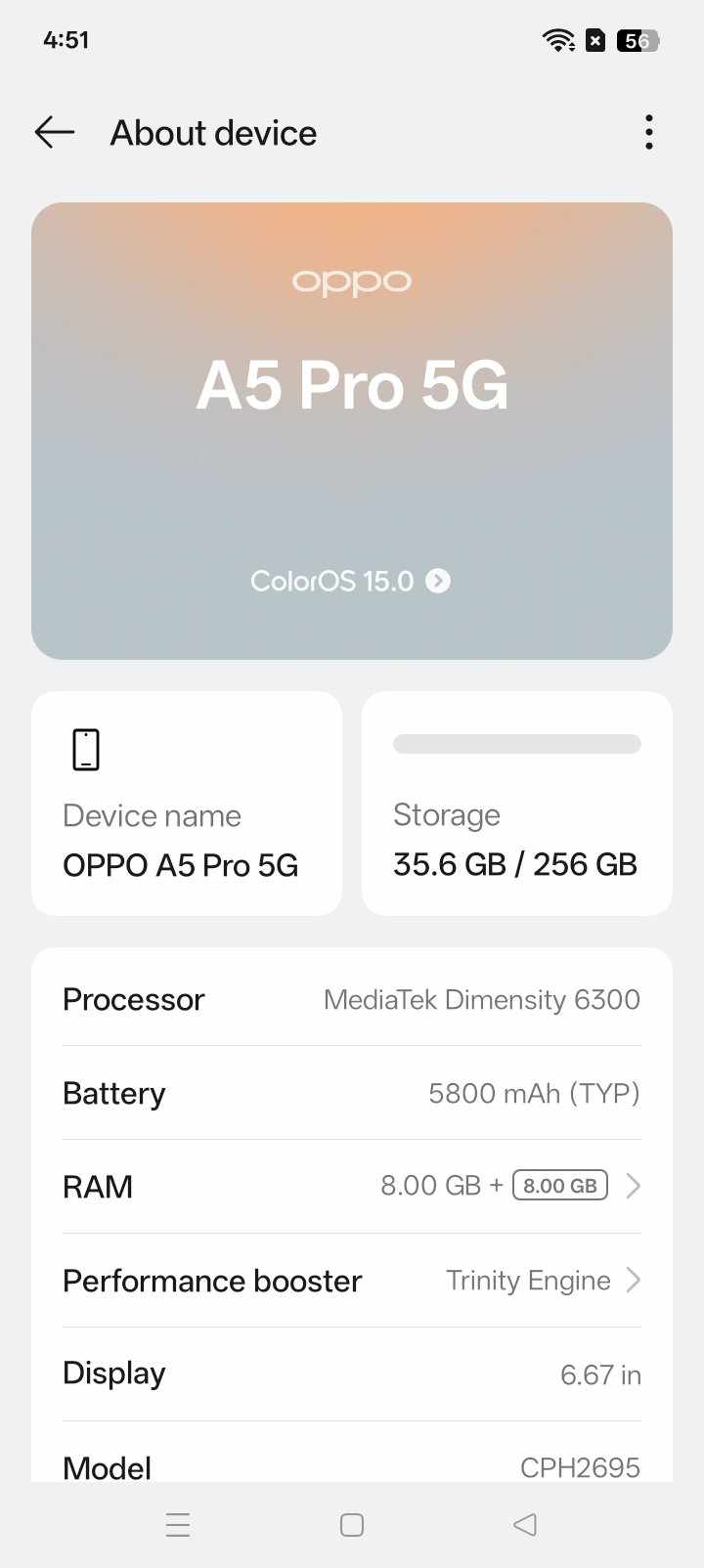Image resolution: width=704 pixels, height=1568 pixels.
Task: Open the three-dot overflow menu
Action: tap(648, 132)
